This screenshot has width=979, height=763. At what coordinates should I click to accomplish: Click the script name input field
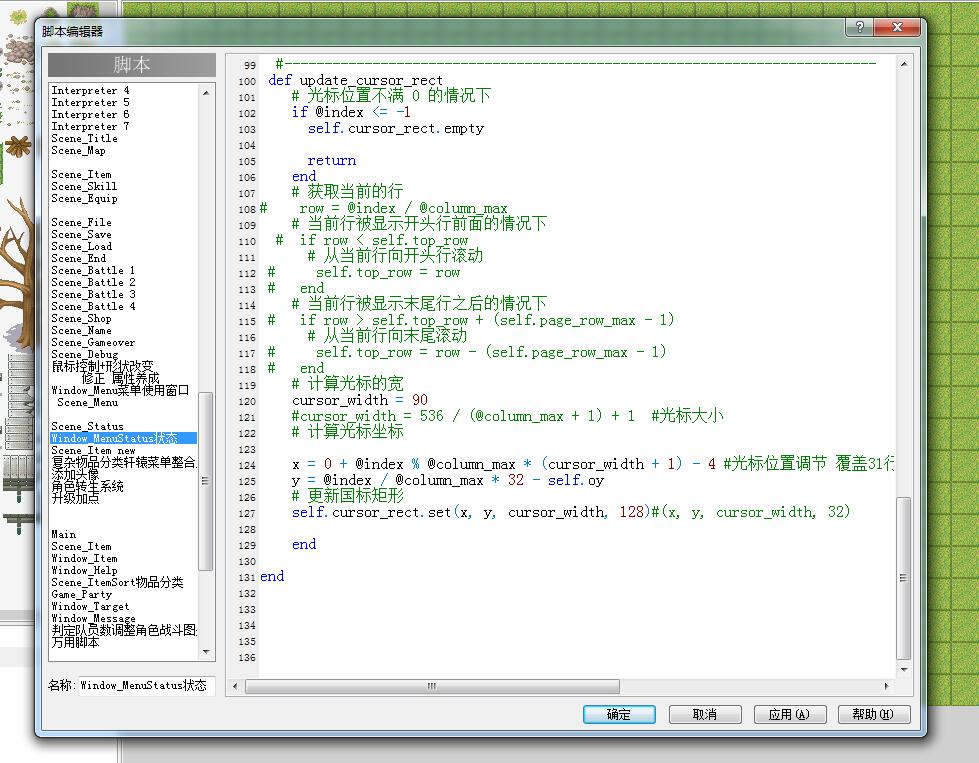(x=147, y=686)
